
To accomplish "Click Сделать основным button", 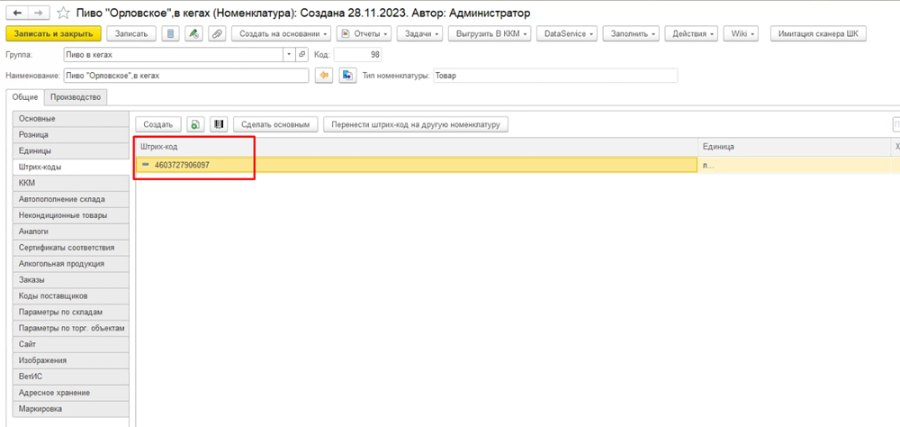I will [x=276, y=124].
